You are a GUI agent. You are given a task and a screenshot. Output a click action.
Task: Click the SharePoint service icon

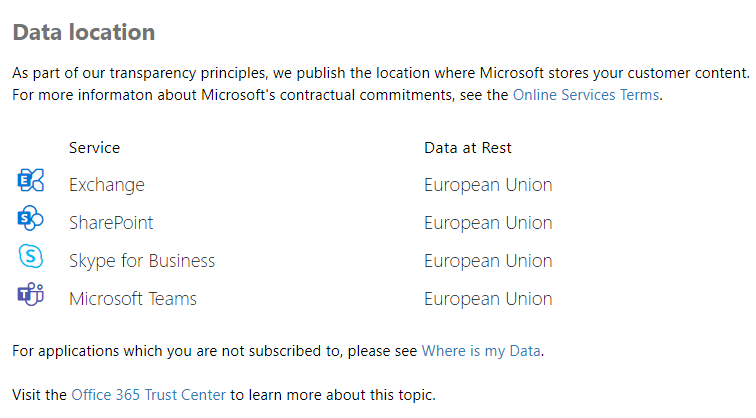(x=31, y=218)
